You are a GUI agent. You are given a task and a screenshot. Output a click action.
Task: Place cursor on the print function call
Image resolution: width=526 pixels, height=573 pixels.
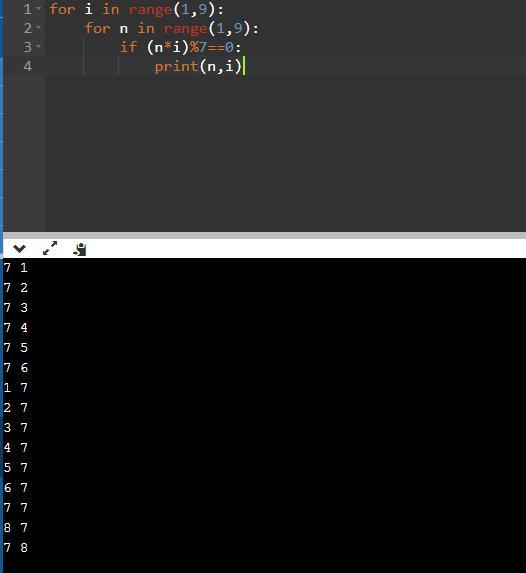(176, 66)
